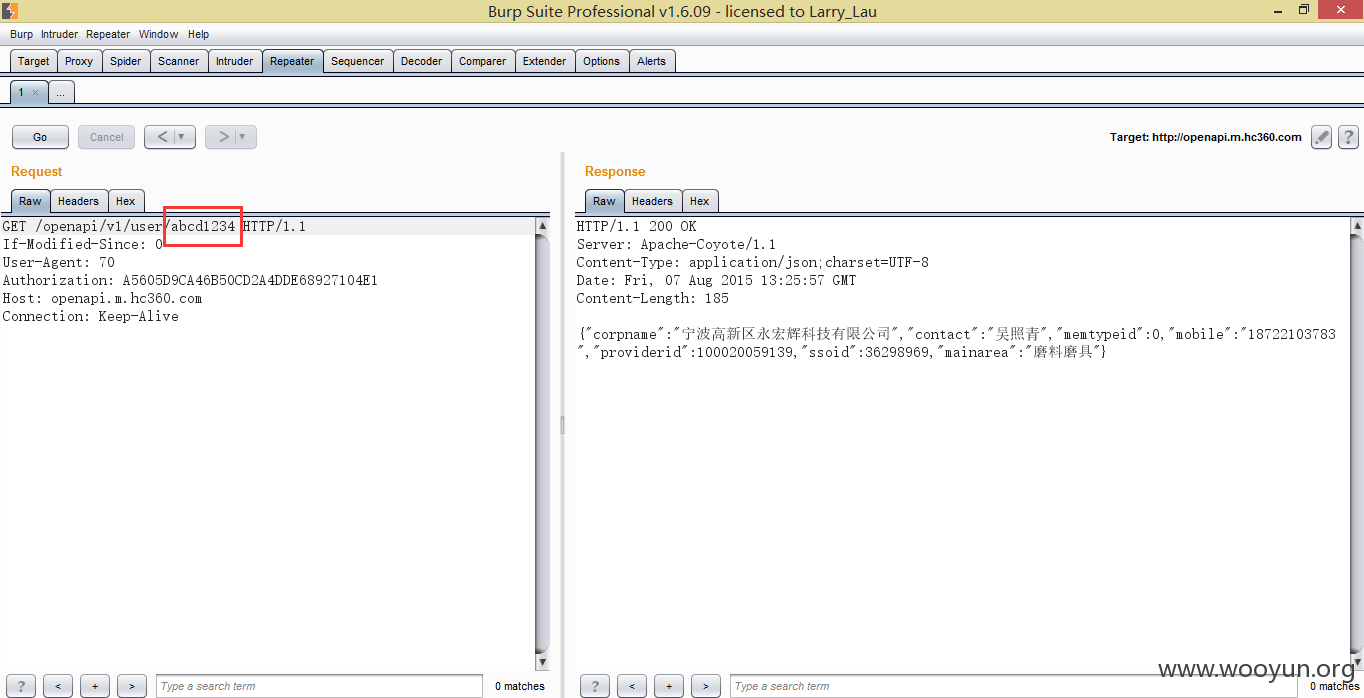Click request search plus options button

[95, 686]
